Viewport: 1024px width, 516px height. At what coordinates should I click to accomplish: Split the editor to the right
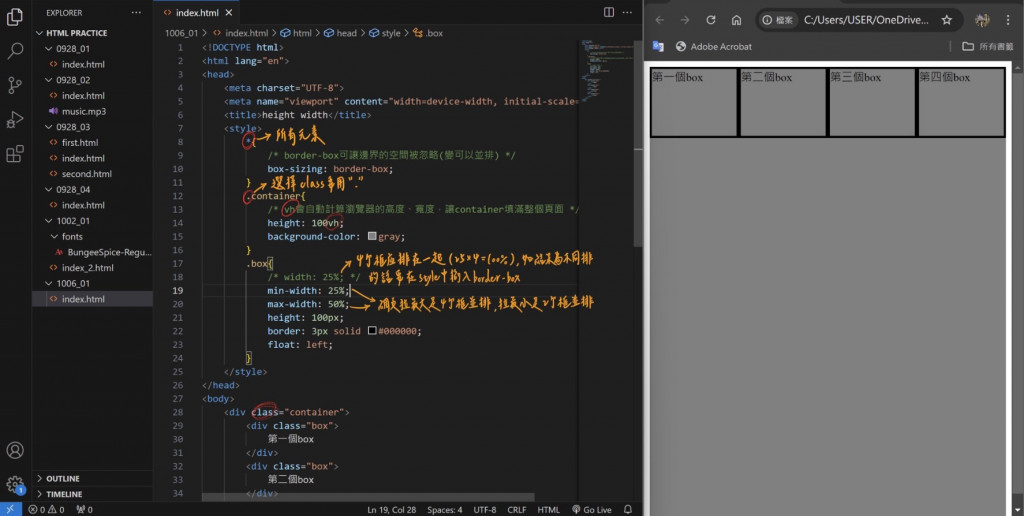coord(609,12)
